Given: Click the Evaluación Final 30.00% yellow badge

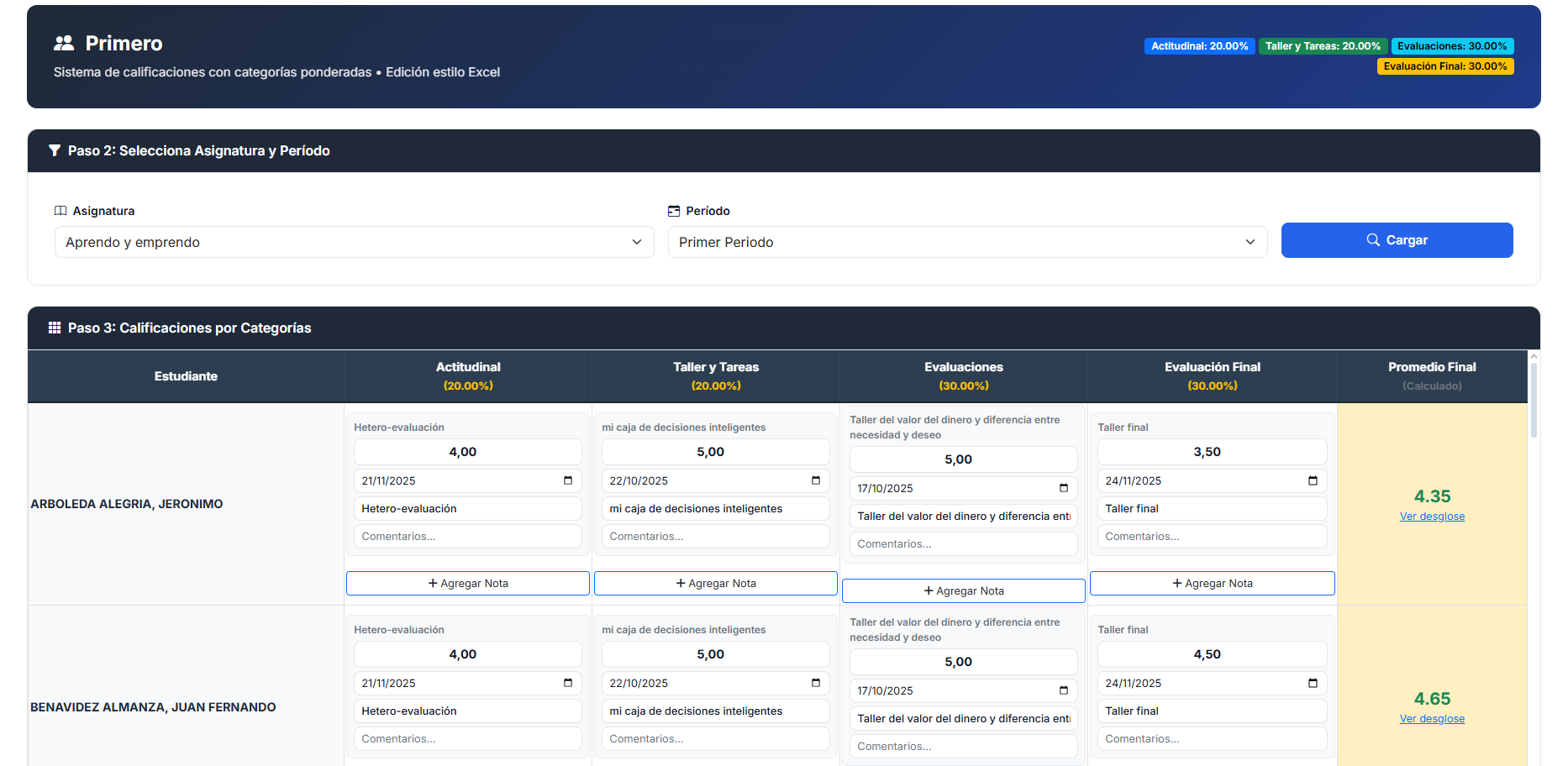Looking at the screenshot, I should (1445, 66).
